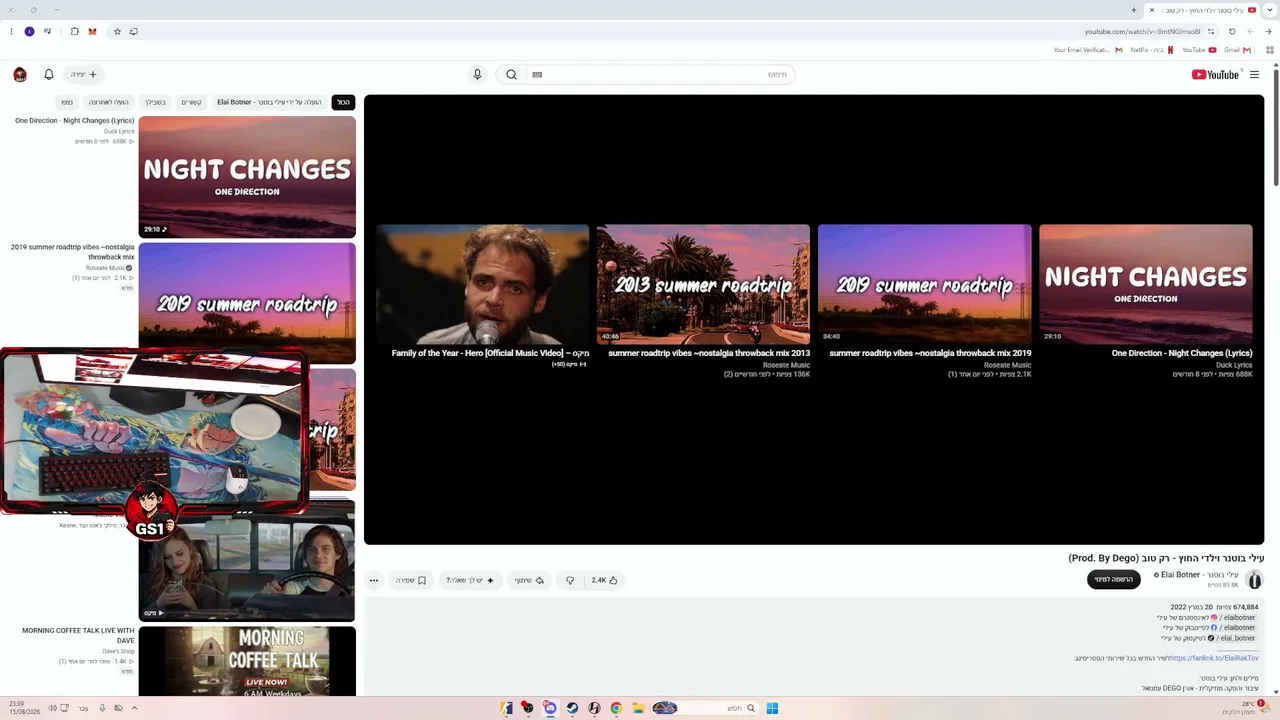1280x720 pixels.
Task: Open more actions three-dot menu
Action: pos(374,580)
